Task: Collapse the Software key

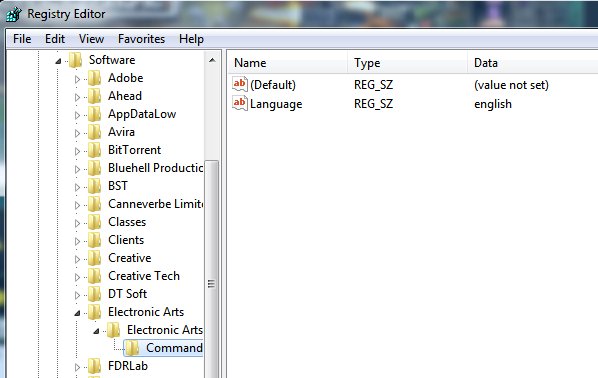Action: (x=58, y=61)
